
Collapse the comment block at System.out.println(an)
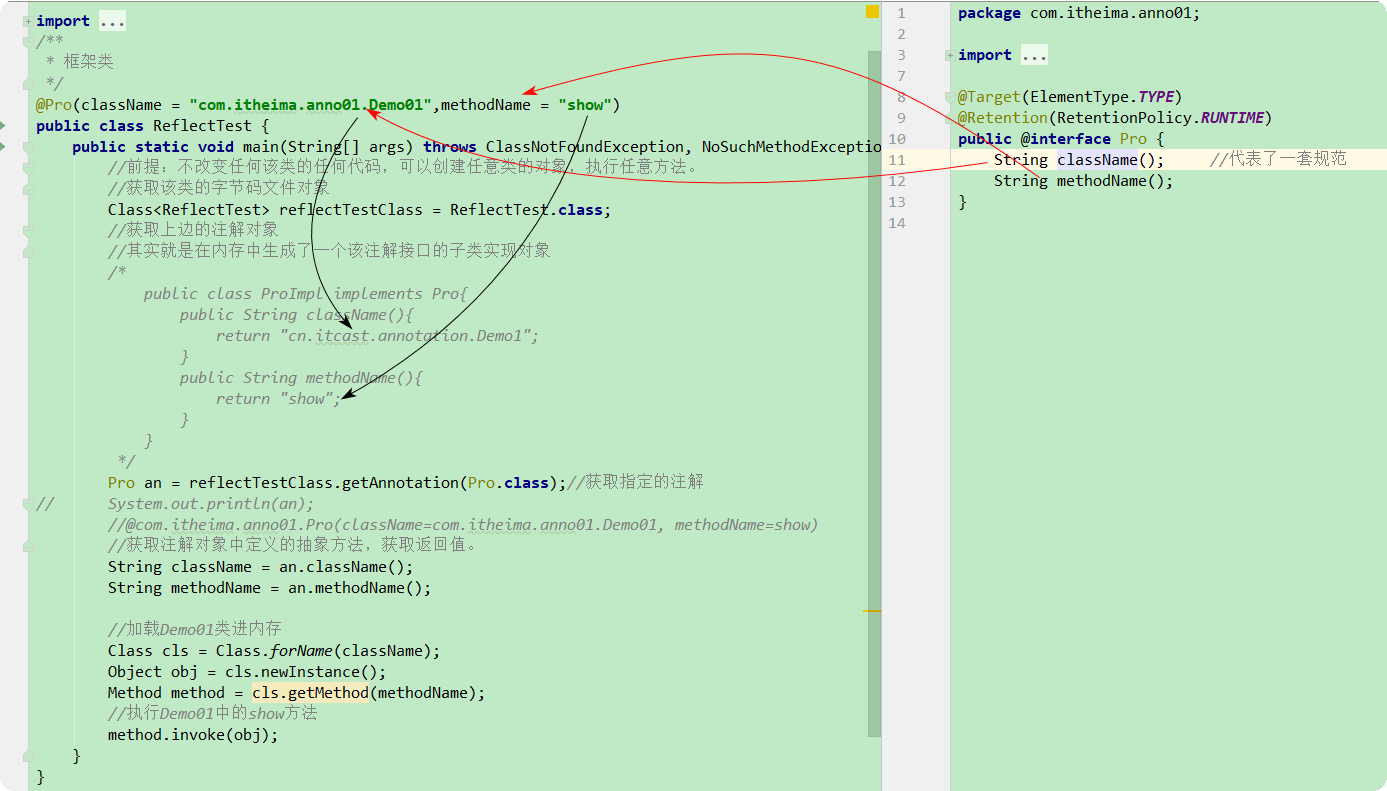pos(28,503)
